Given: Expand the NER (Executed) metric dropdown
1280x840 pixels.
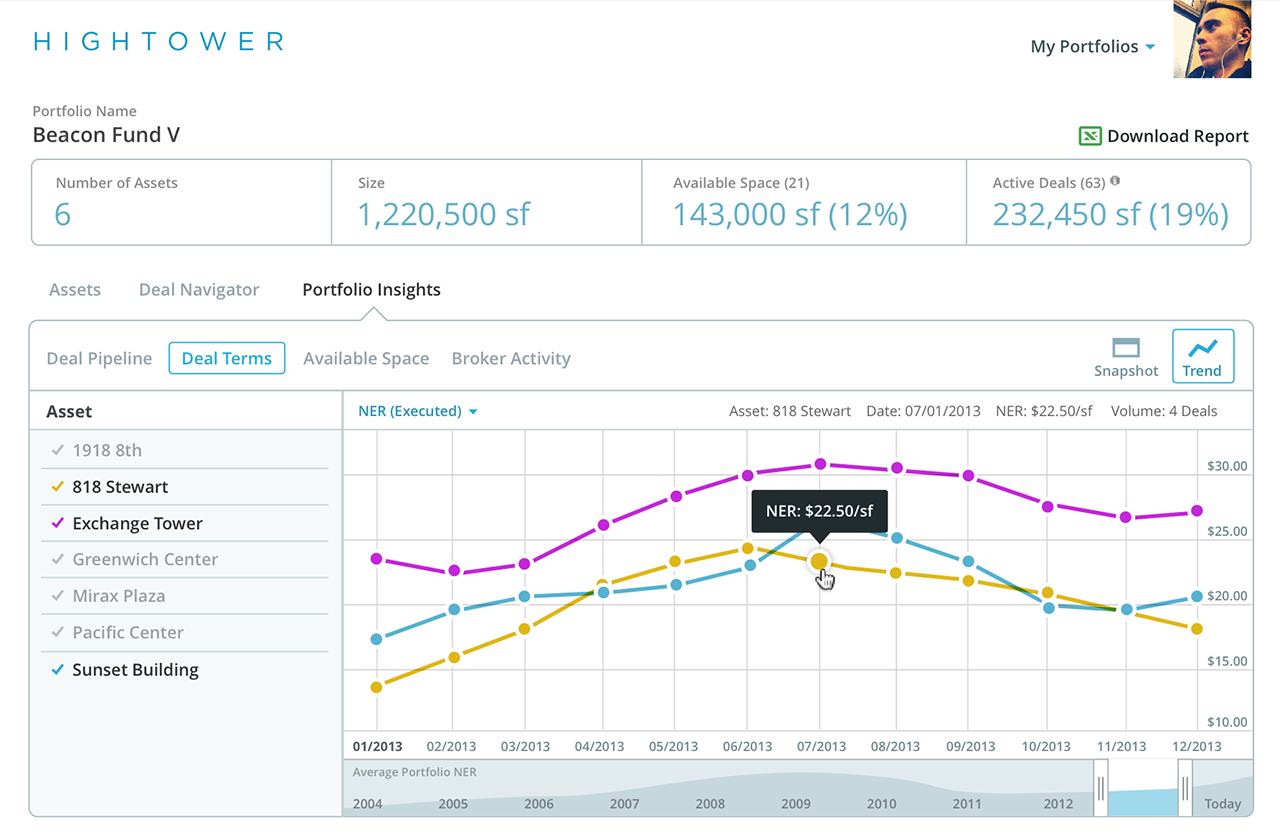Looking at the screenshot, I should point(418,411).
